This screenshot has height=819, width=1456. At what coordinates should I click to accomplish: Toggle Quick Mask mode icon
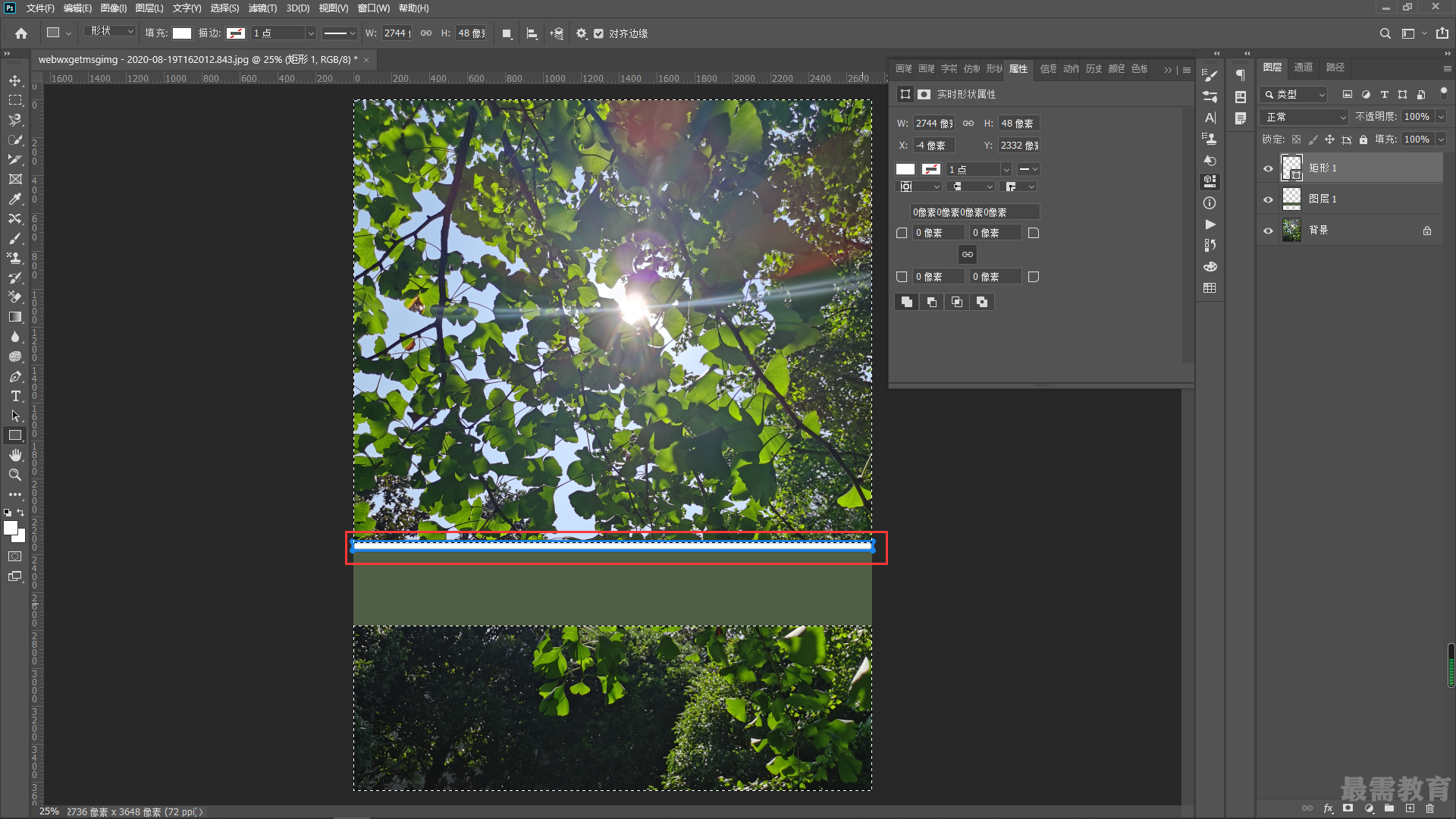[15, 556]
